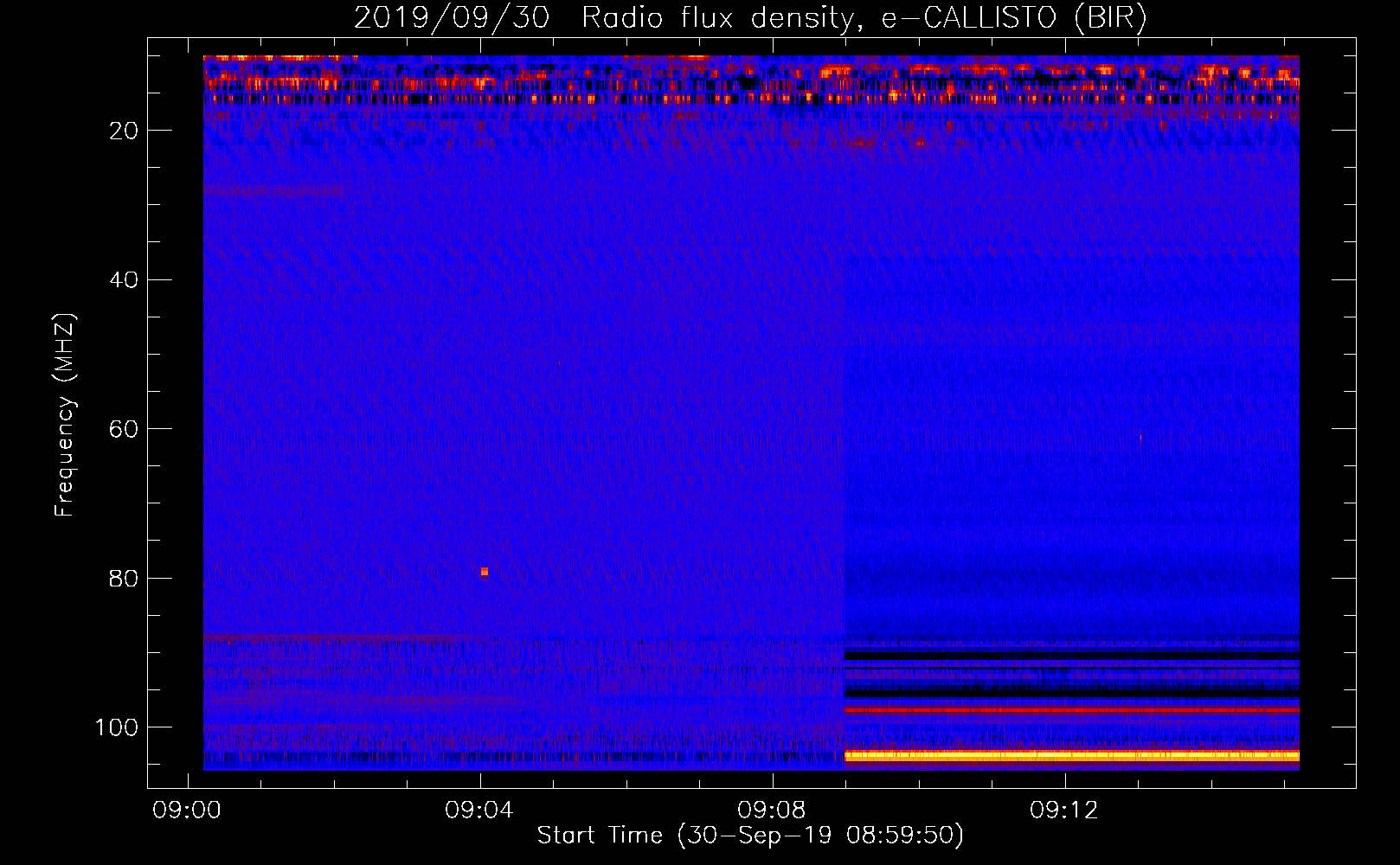Viewport: 1400px width, 865px height.
Task: Click the 100 MHz frequency tick label
Action: point(117,728)
